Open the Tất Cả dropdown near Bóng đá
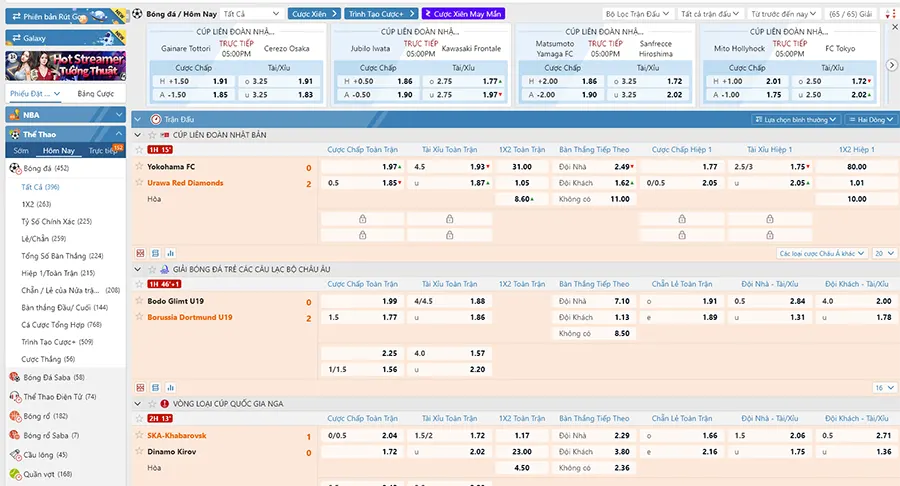The image size is (900, 486). tap(251, 14)
